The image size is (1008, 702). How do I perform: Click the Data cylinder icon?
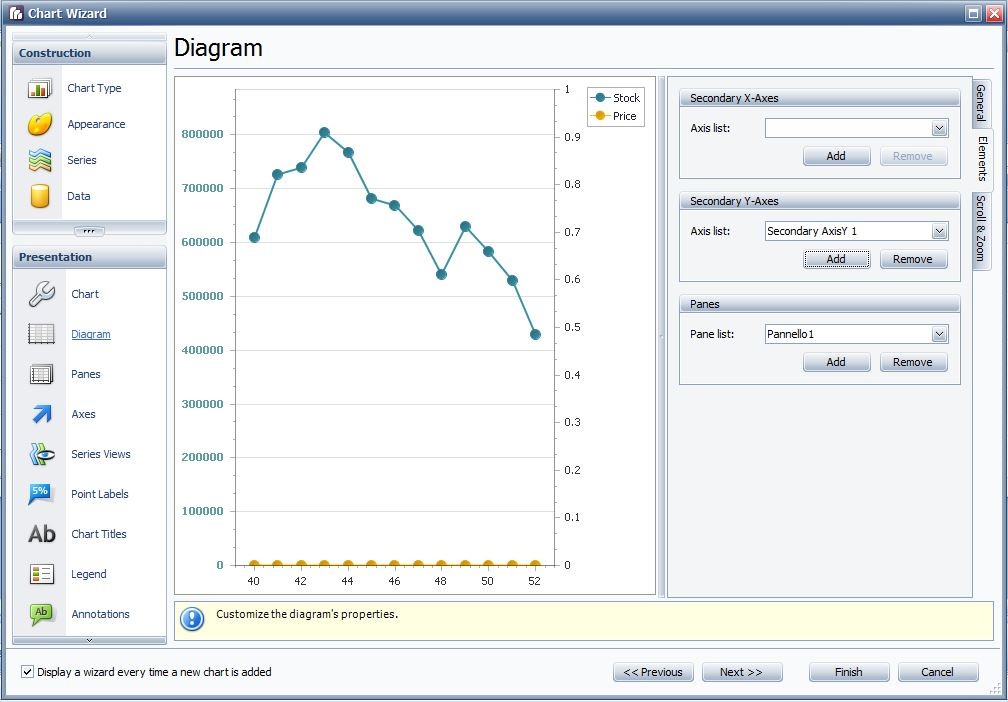tap(40, 196)
